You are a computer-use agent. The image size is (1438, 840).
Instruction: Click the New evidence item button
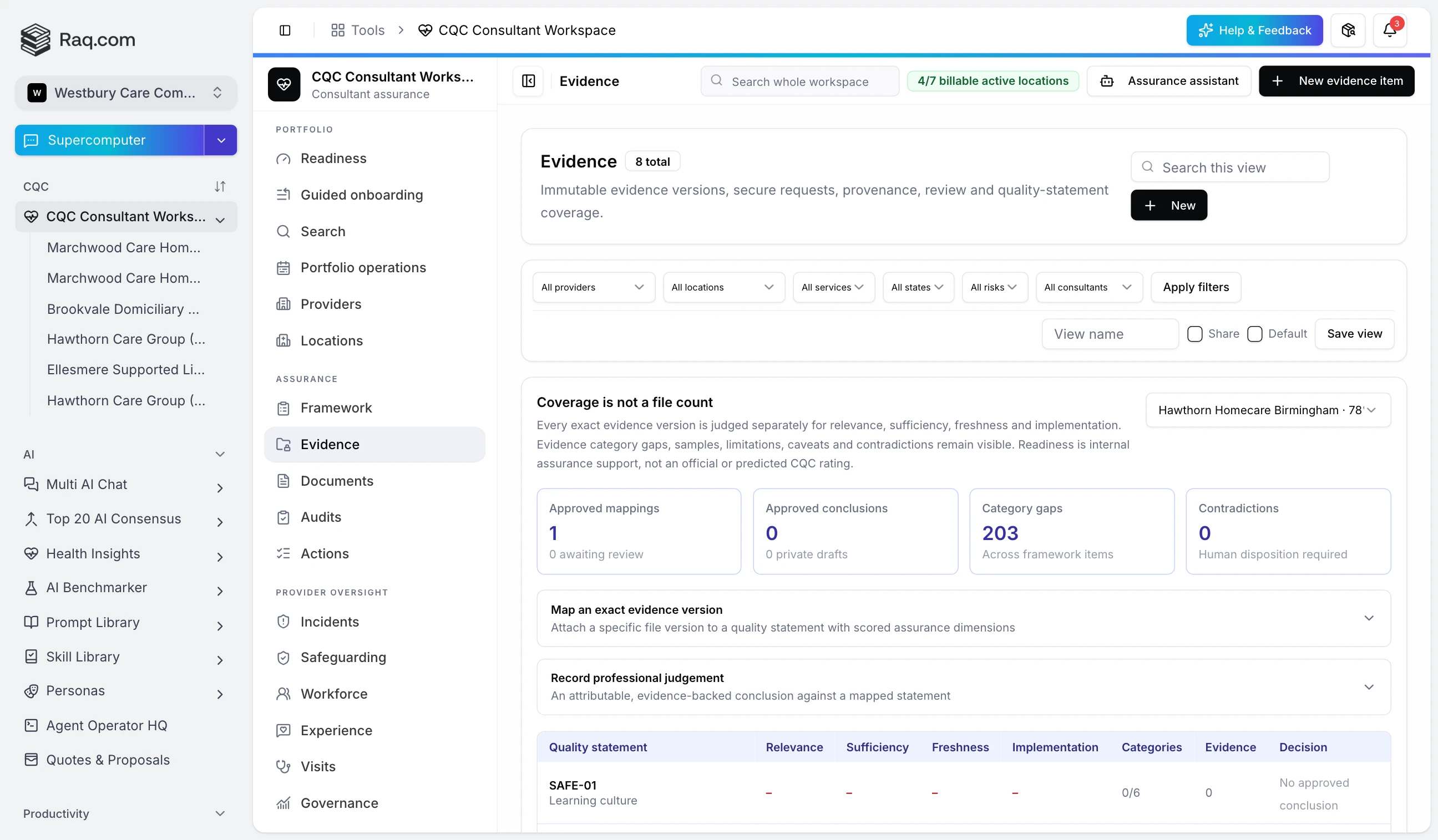[x=1336, y=81]
